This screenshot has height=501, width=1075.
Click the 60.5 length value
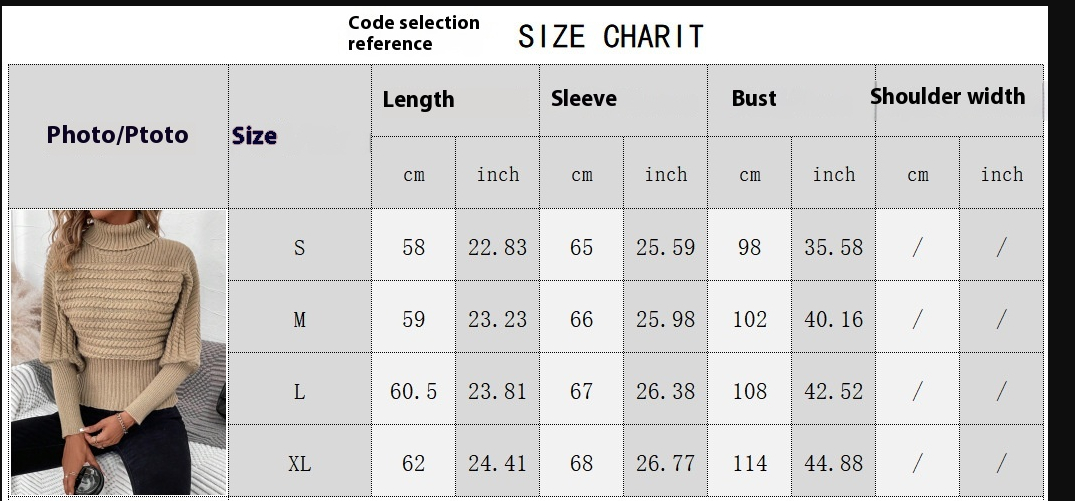point(413,391)
